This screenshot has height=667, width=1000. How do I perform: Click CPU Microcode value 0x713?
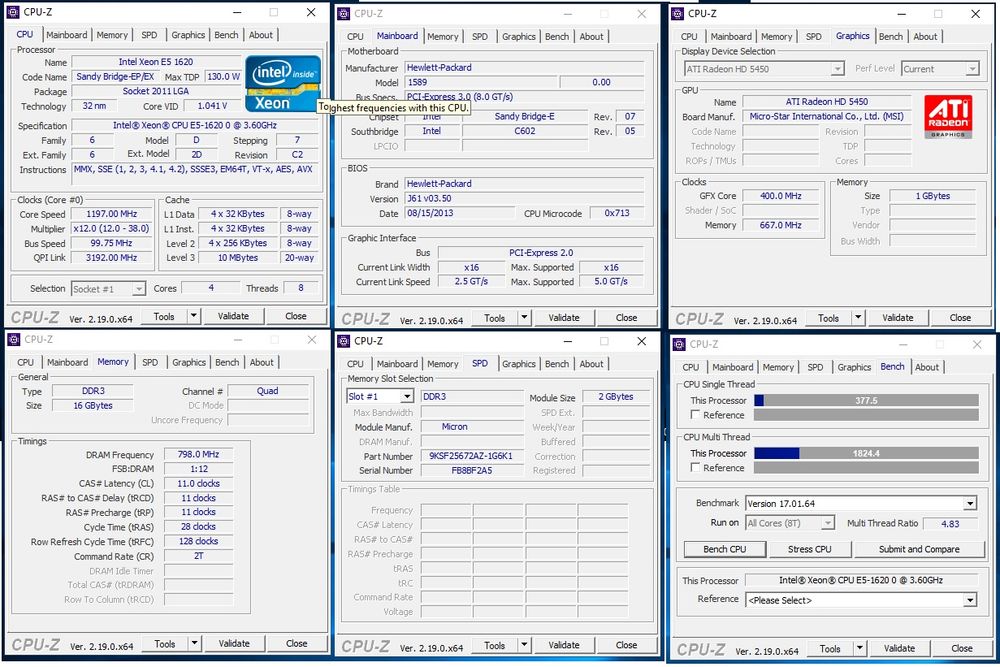coord(617,213)
